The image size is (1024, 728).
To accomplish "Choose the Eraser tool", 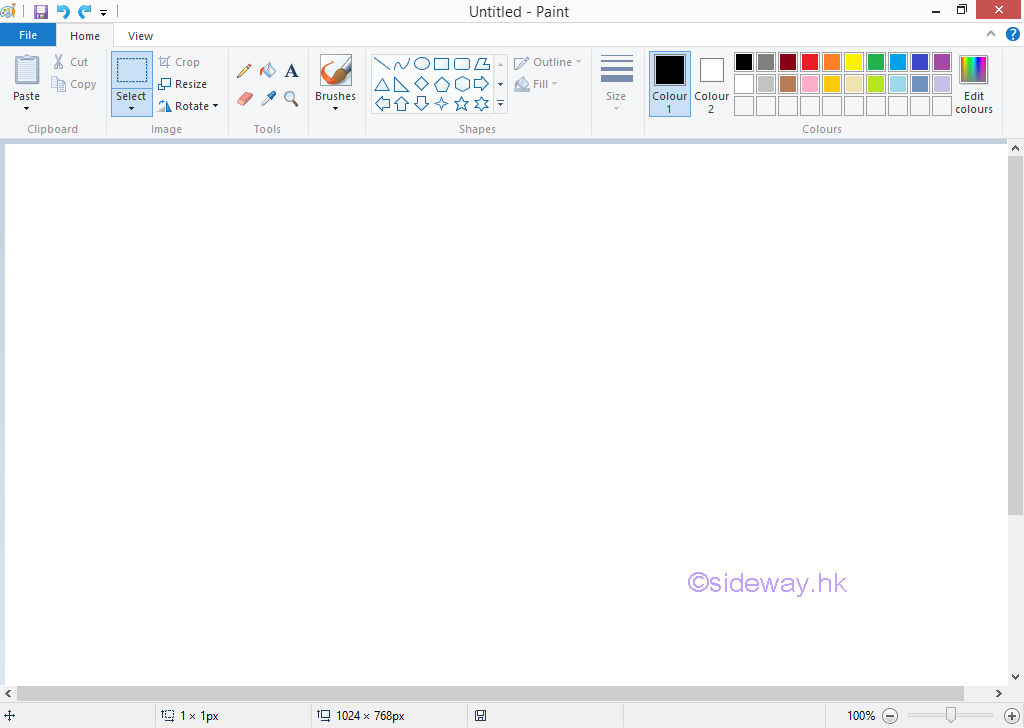I will click(x=244, y=98).
